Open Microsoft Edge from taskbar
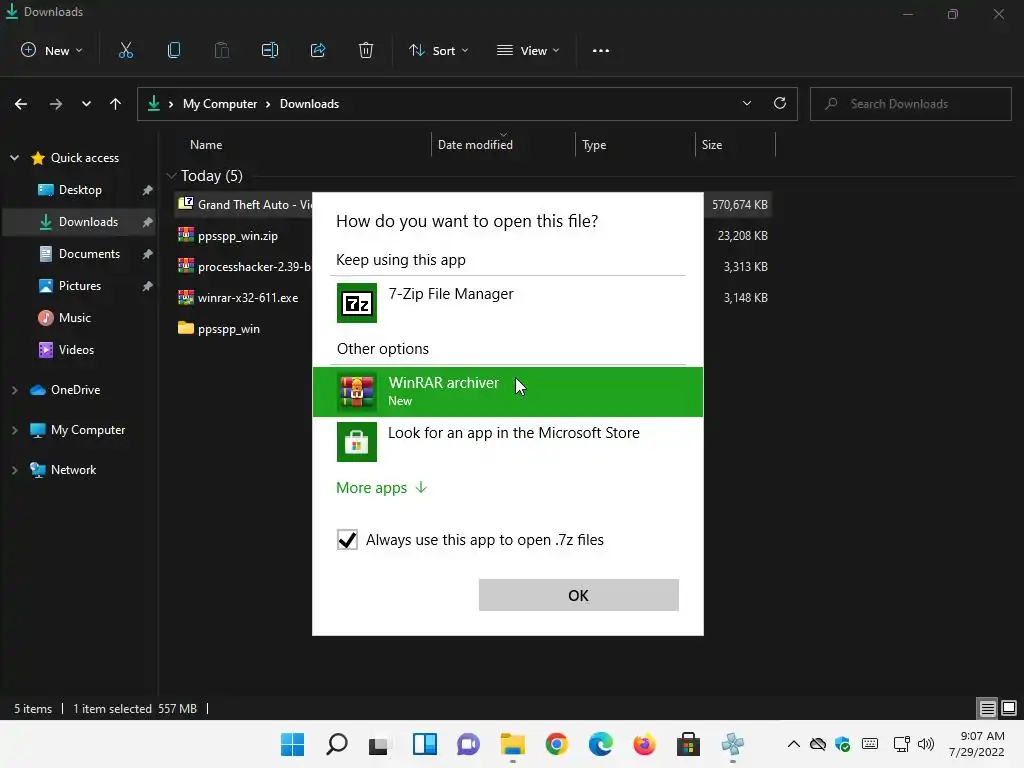 [600, 744]
